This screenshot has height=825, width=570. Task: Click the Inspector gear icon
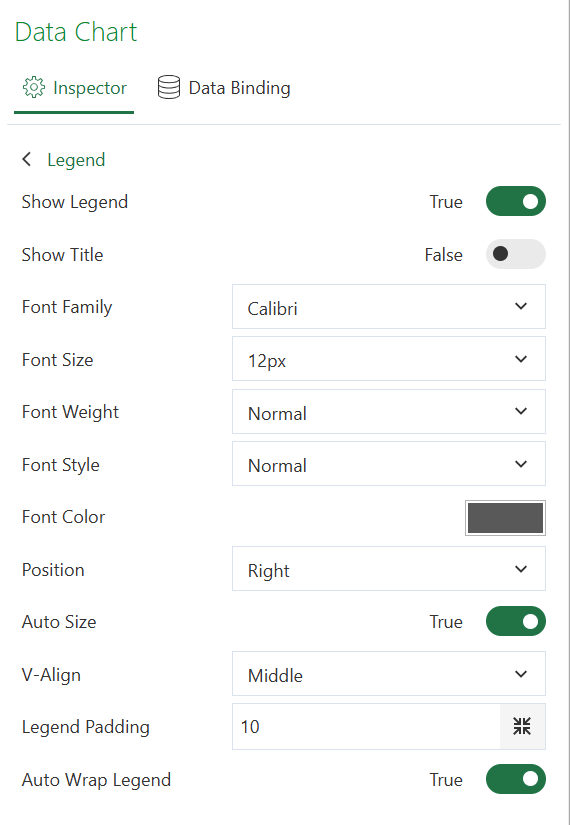click(x=34, y=87)
